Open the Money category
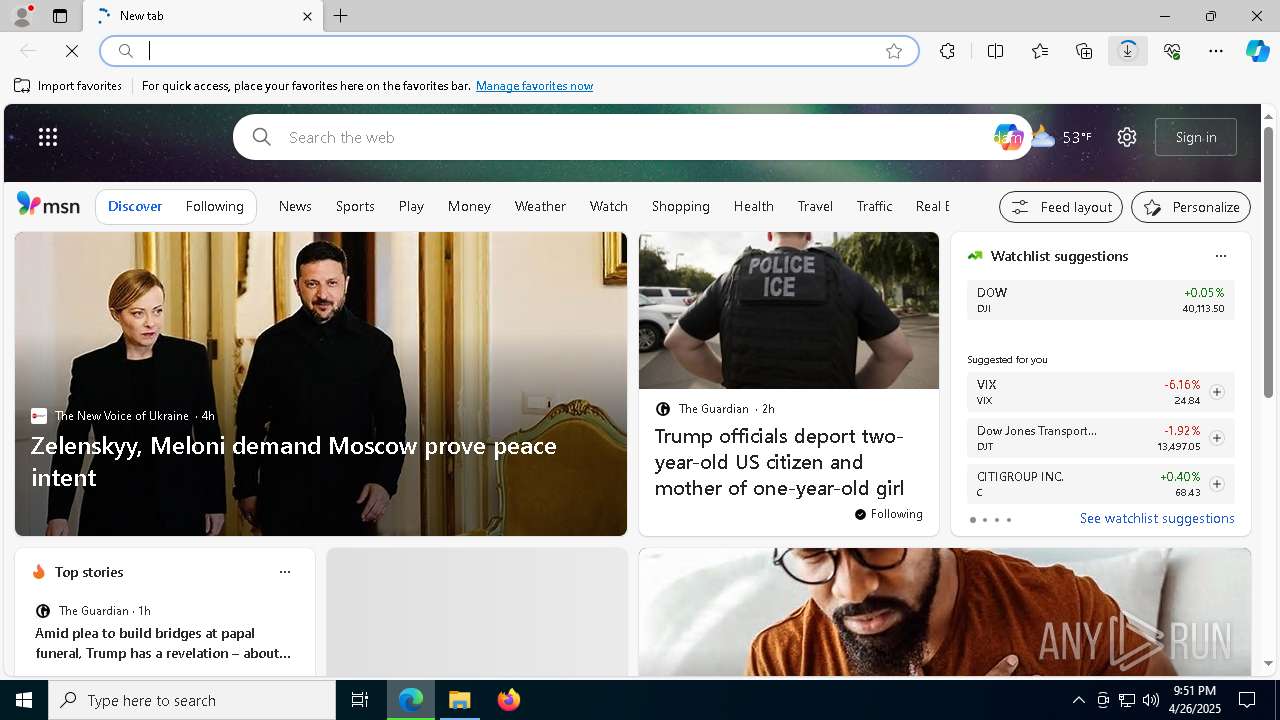This screenshot has height=720, width=1280. 469,206
